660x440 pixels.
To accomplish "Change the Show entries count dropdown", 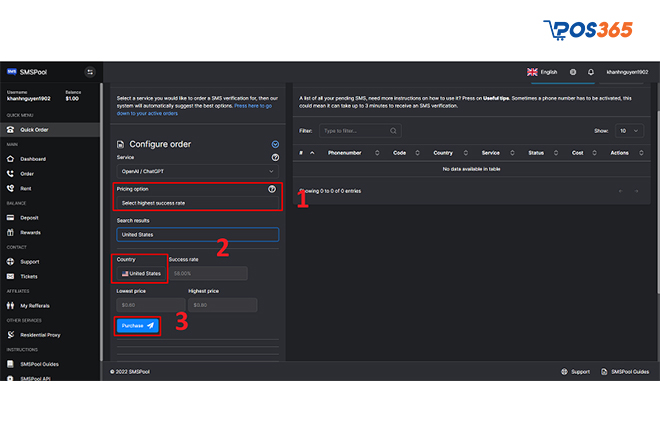I will [630, 131].
